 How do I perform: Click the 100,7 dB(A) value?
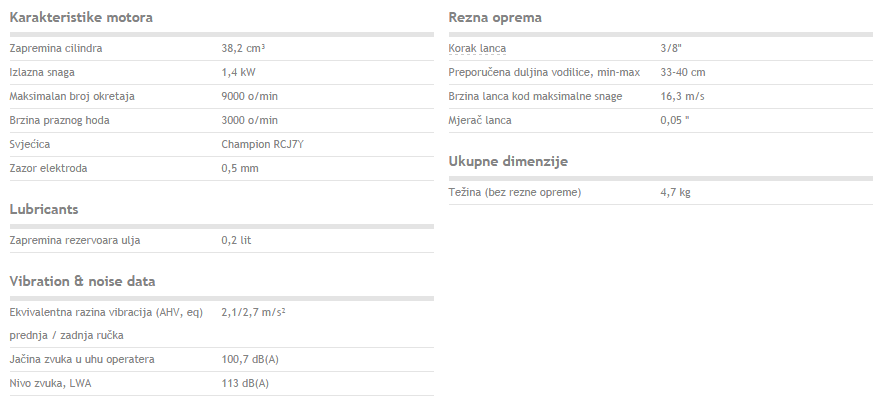[250, 359]
